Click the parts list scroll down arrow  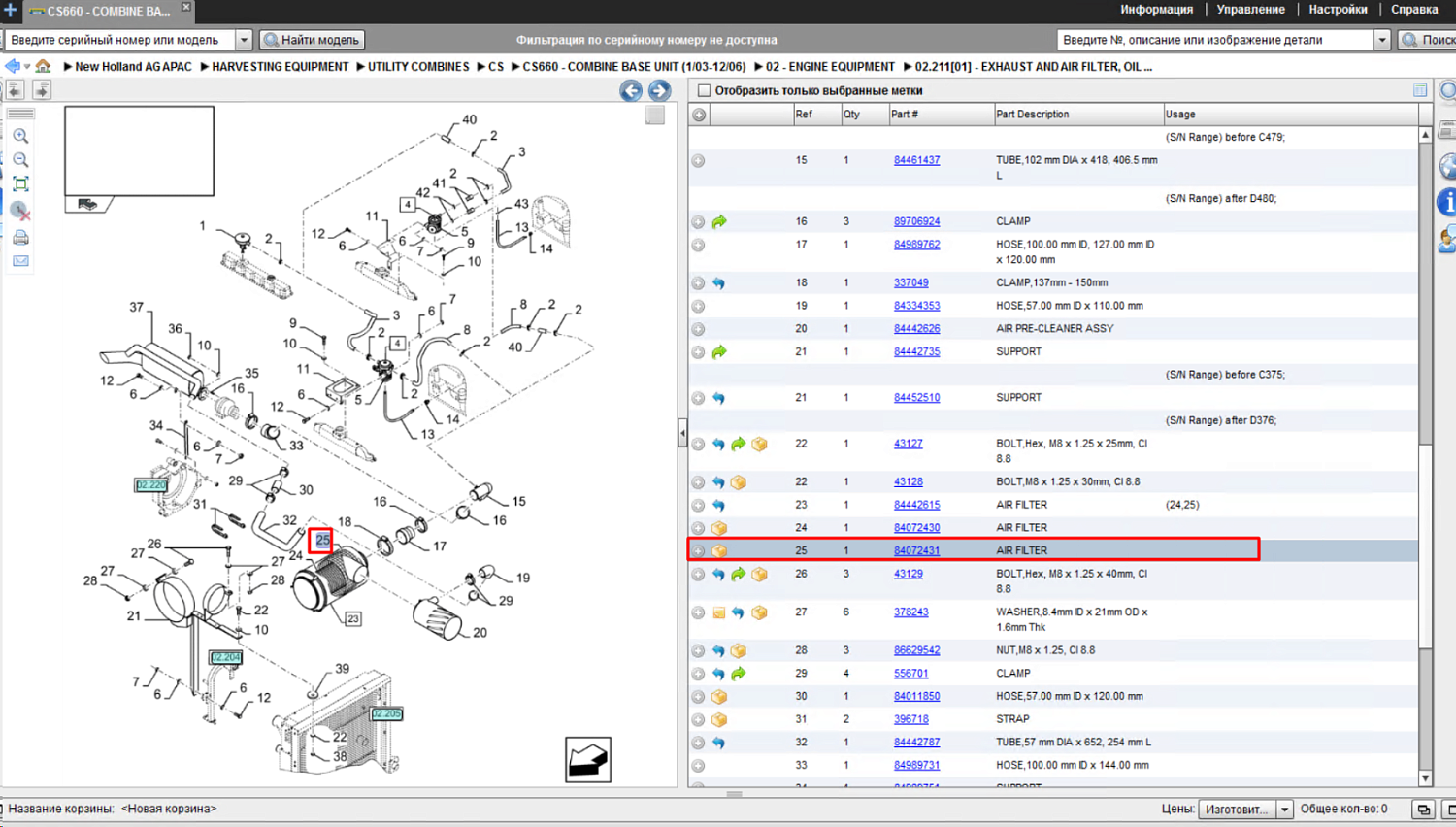tap(1425, 777)
